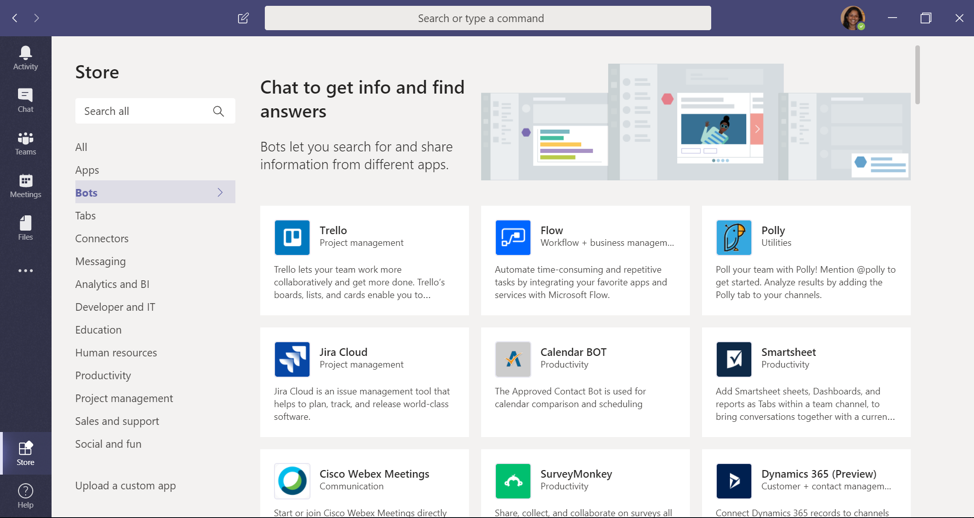
Task: Select the Developer and IT category
Action: pyautogui.click(x=116, y=307)
